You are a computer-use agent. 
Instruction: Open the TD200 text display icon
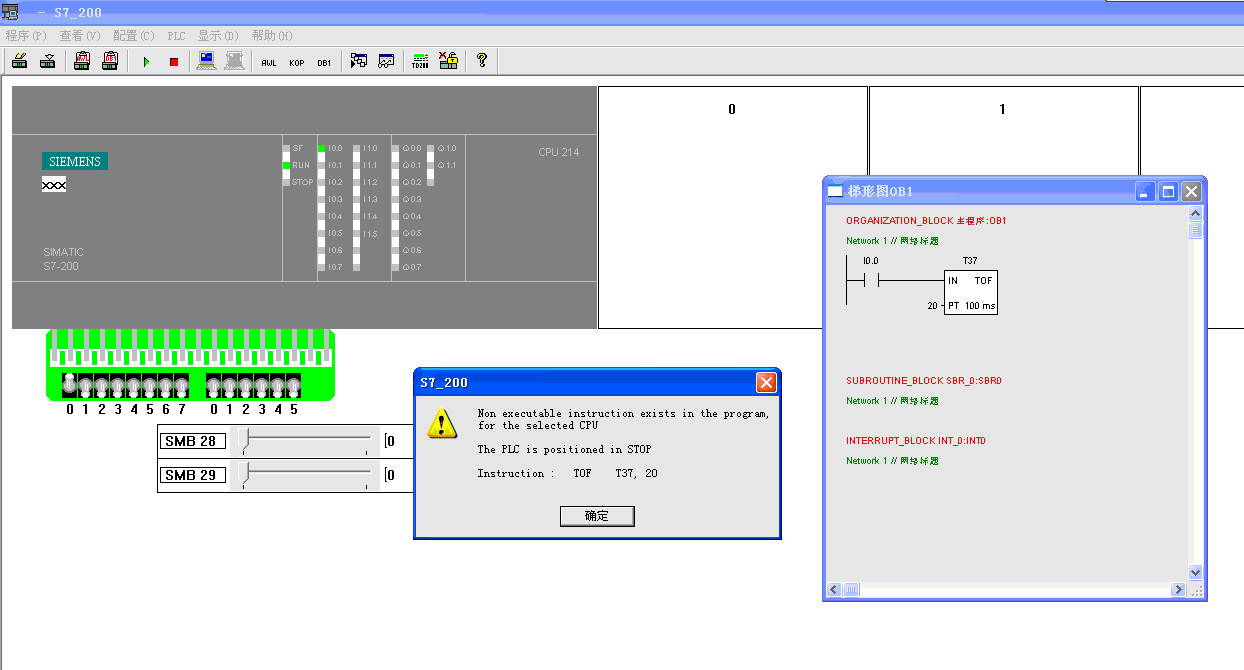(x=420, y=62)
